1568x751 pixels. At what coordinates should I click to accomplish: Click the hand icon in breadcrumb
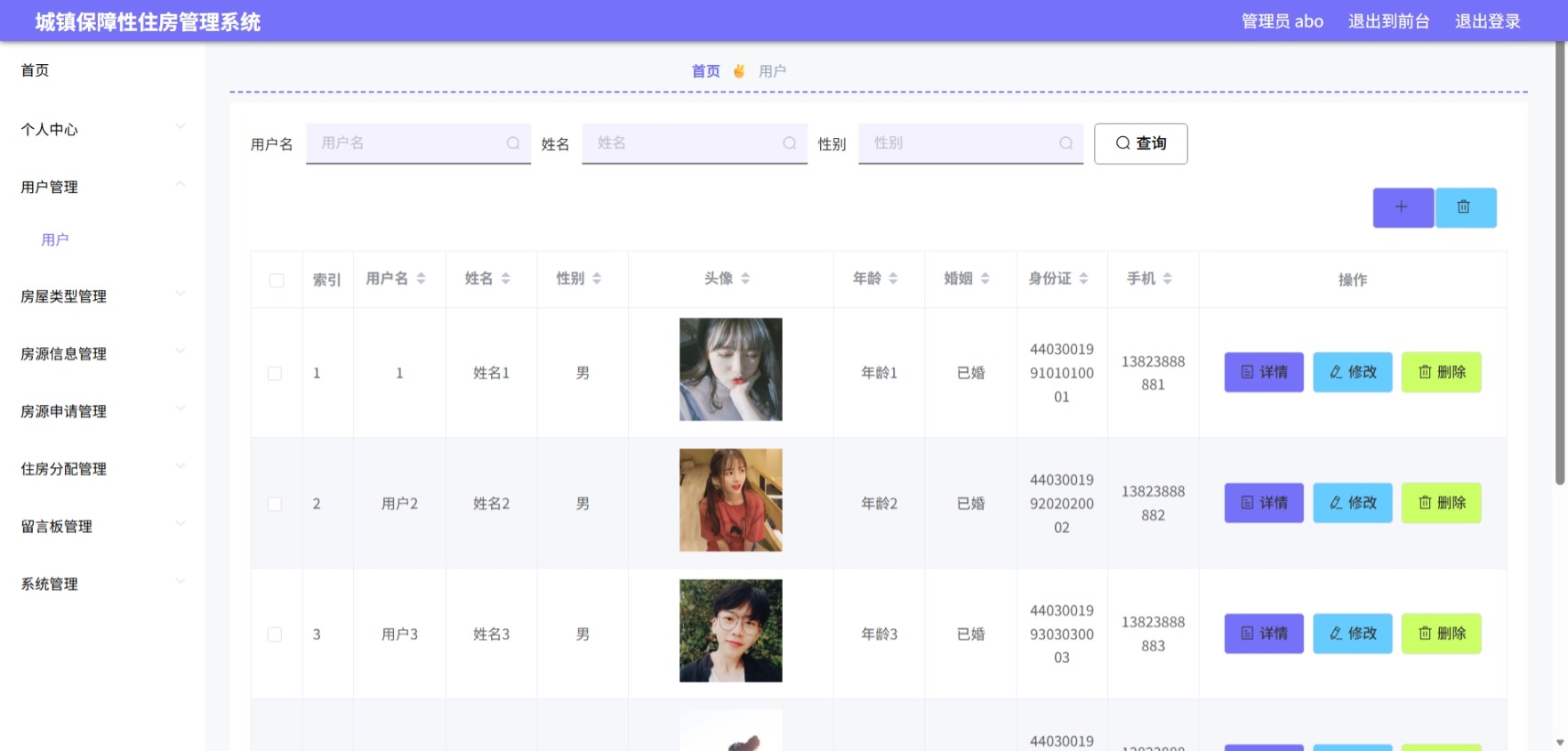pos(739,71)
